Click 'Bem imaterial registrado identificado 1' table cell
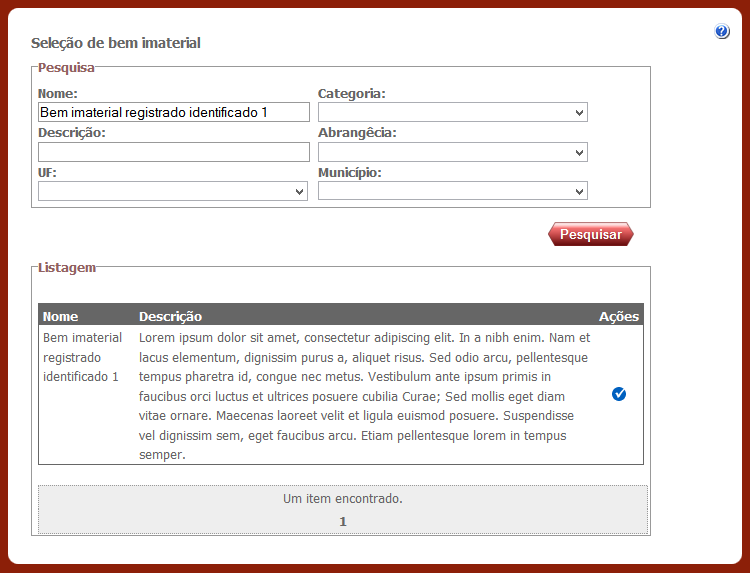This screenshot has width=750, height=573. 82,357
